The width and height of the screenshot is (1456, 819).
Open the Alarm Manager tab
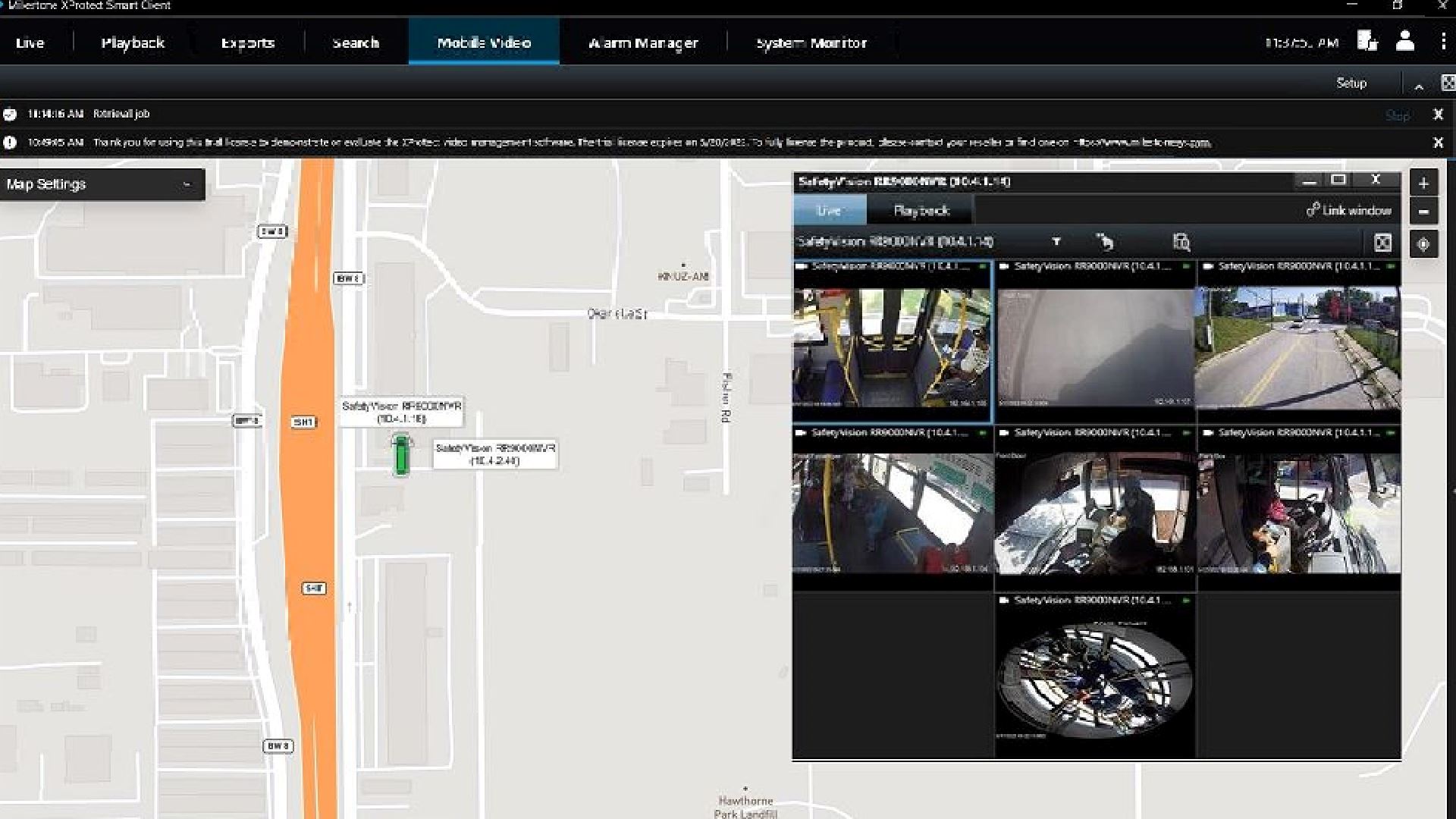click(x=643, y=43)
